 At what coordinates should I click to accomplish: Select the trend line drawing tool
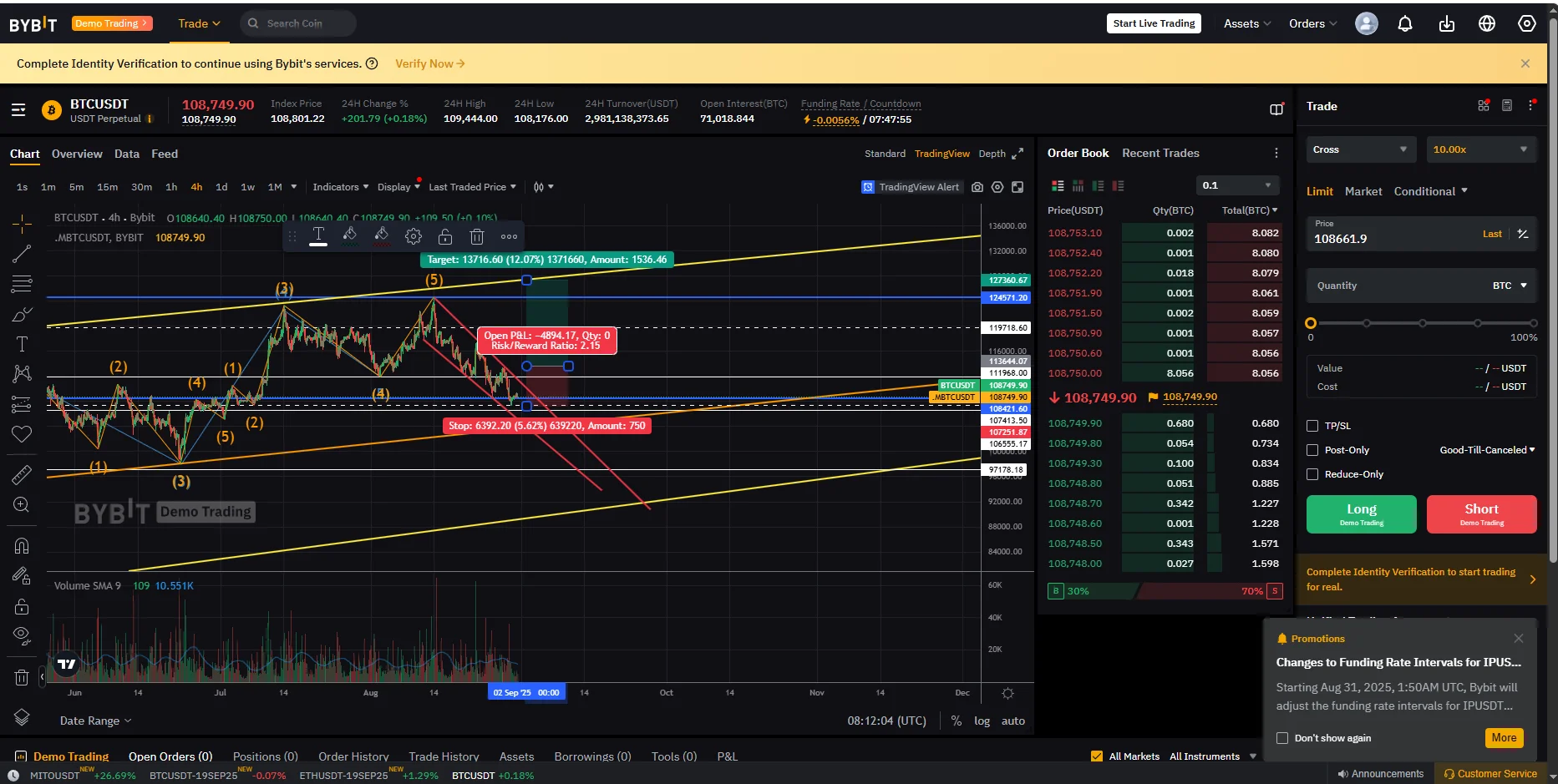22,254
